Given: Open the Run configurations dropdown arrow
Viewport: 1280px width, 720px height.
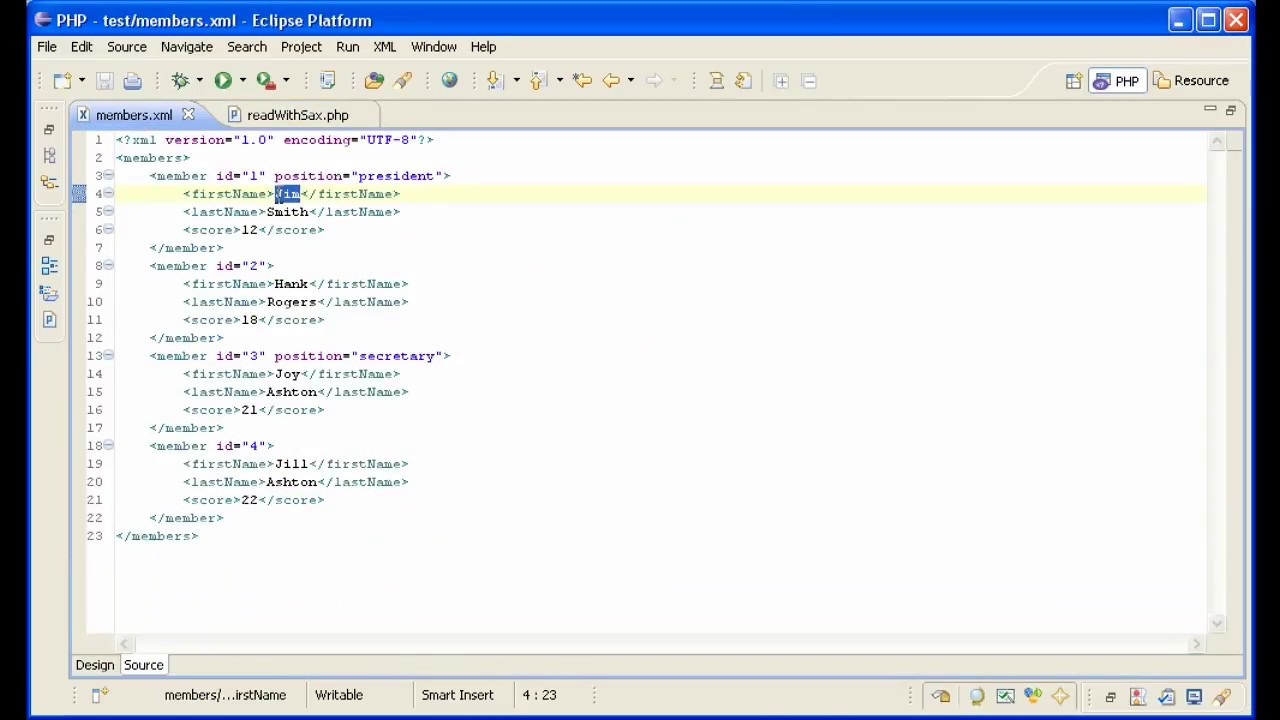Looking at the screenshot, I should (x=242, y=81).
